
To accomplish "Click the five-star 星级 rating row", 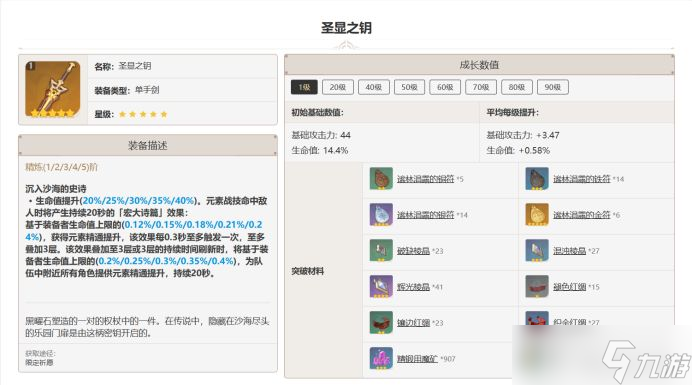I will coord(182,114).
